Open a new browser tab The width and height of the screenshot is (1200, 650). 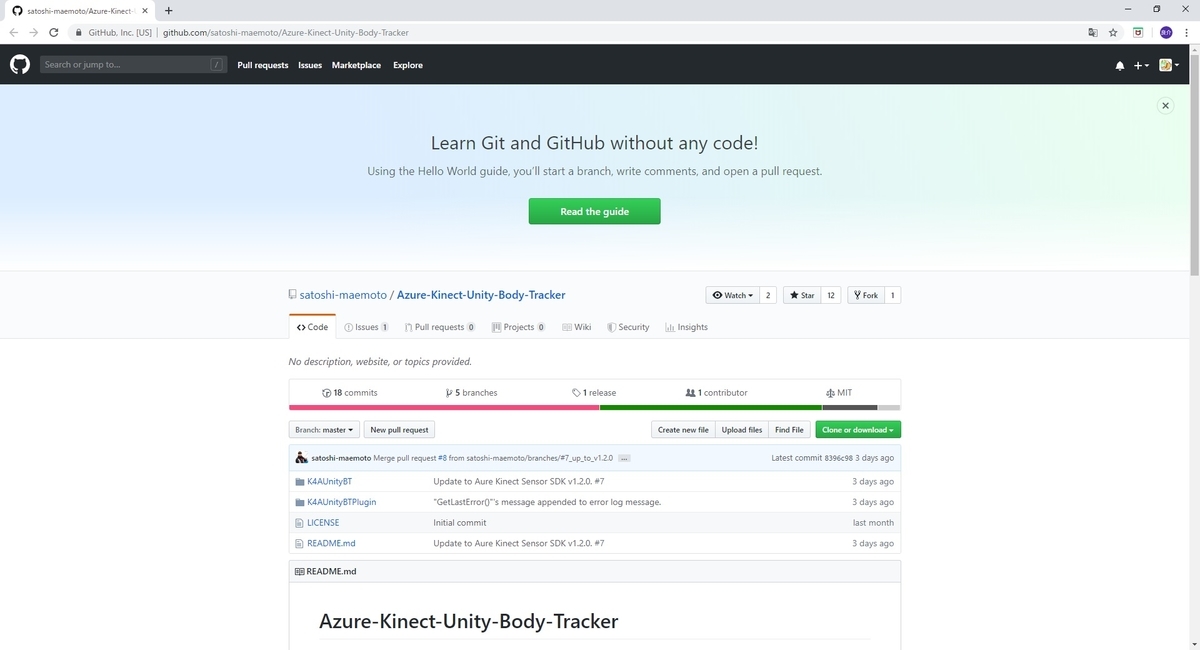(168, 11)
